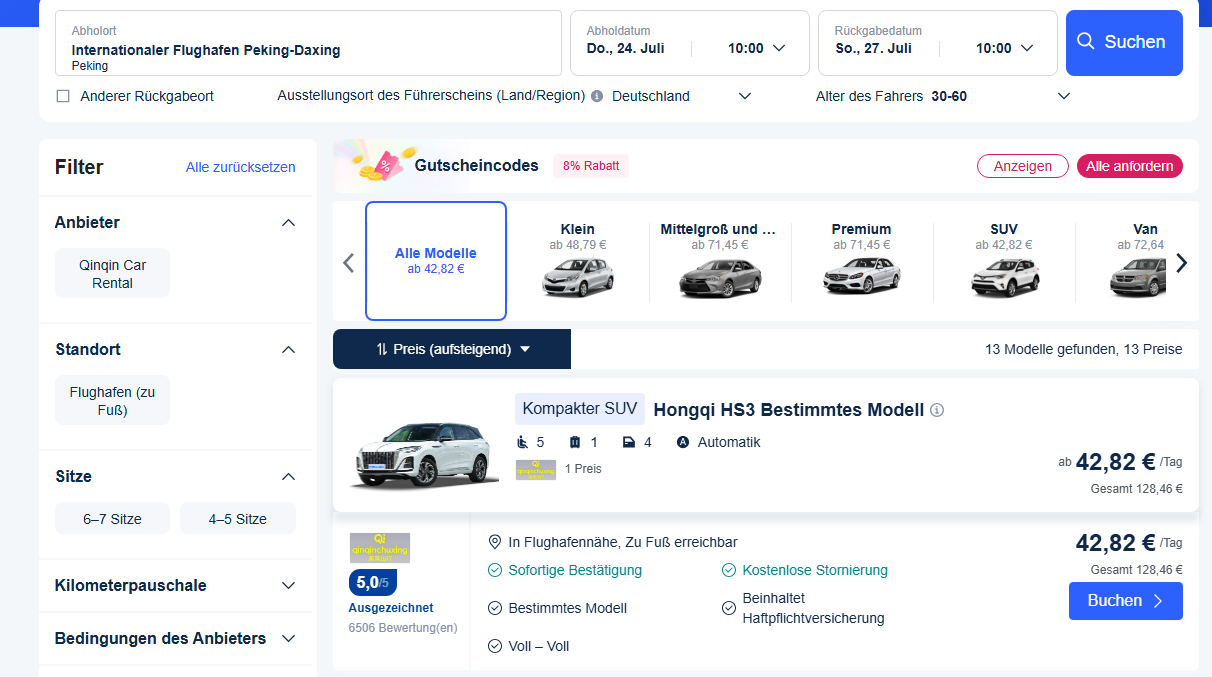Image resolution: width=1212 pixels, height=677 pixels.
Task: Collapse the Sitze filter section
Action: point(289,476)
